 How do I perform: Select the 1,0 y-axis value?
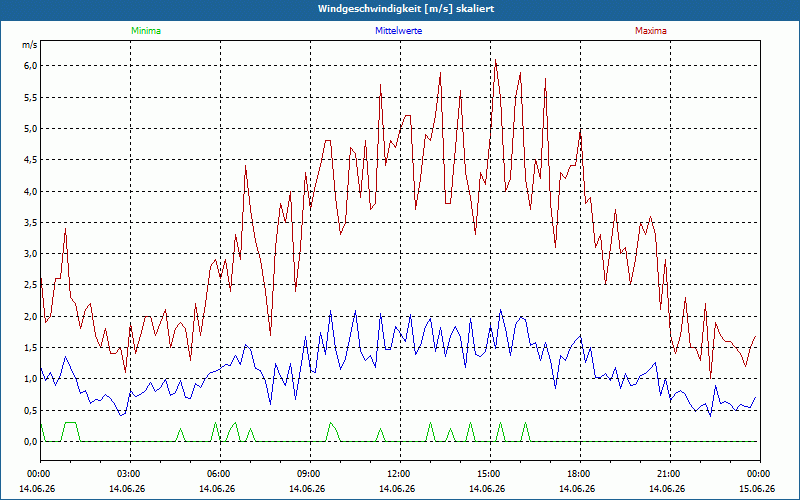31,379
